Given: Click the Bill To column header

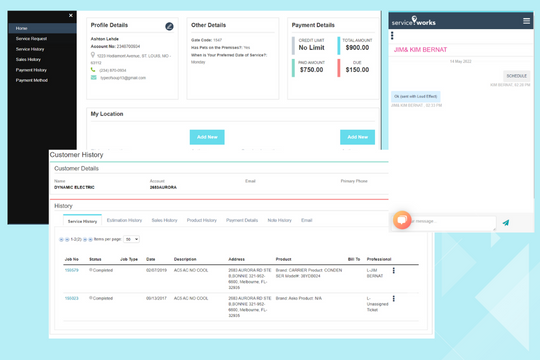Looking at the screenshot, I should point(354,259).
